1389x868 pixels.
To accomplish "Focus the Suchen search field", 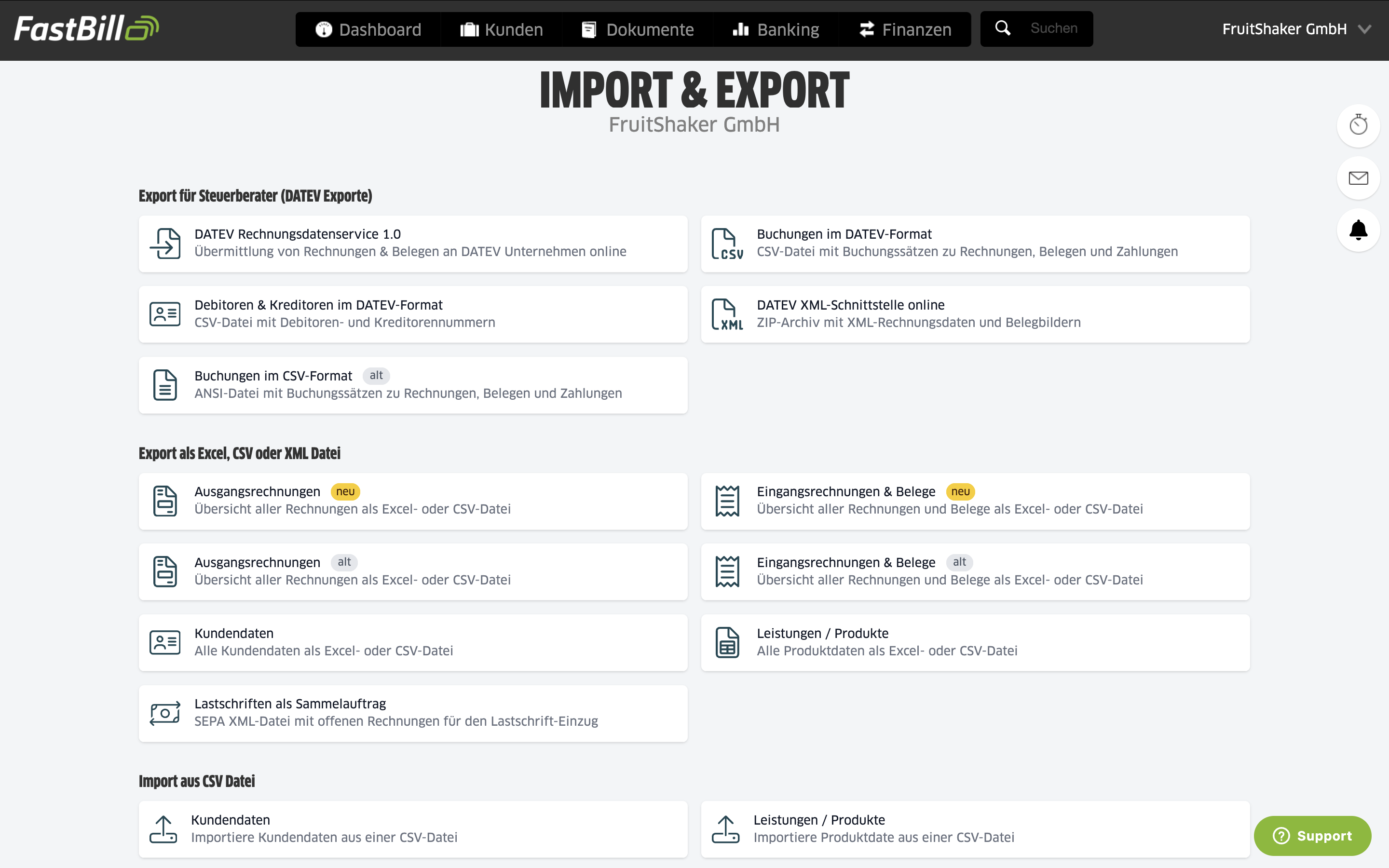I will click(1054, 28).
